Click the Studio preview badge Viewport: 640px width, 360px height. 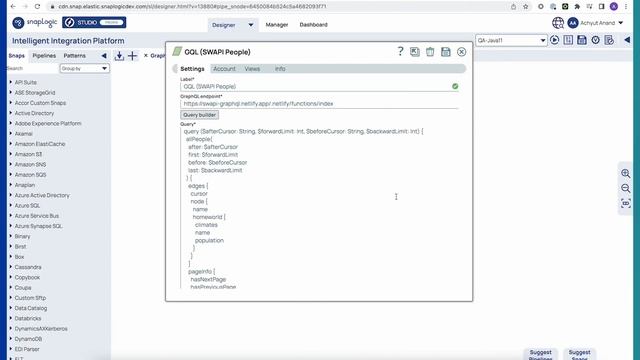pos(94,22)
